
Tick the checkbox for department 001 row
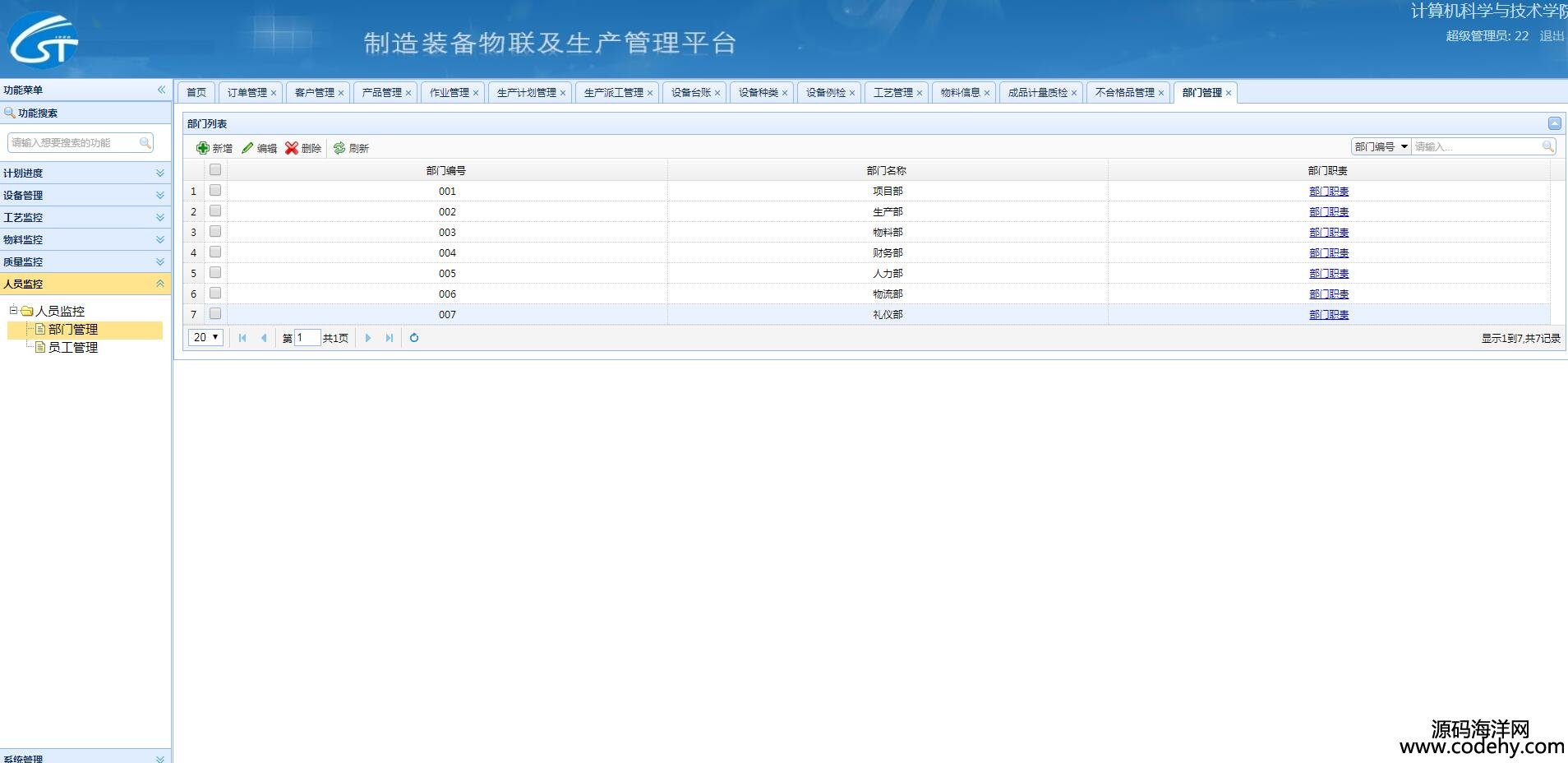tap(215, 190)
